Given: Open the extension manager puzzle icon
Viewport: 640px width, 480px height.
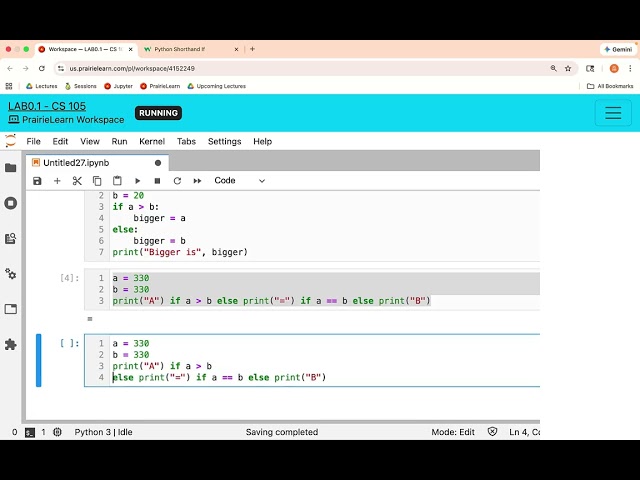Looking at the screenshot, I should 11,344.
